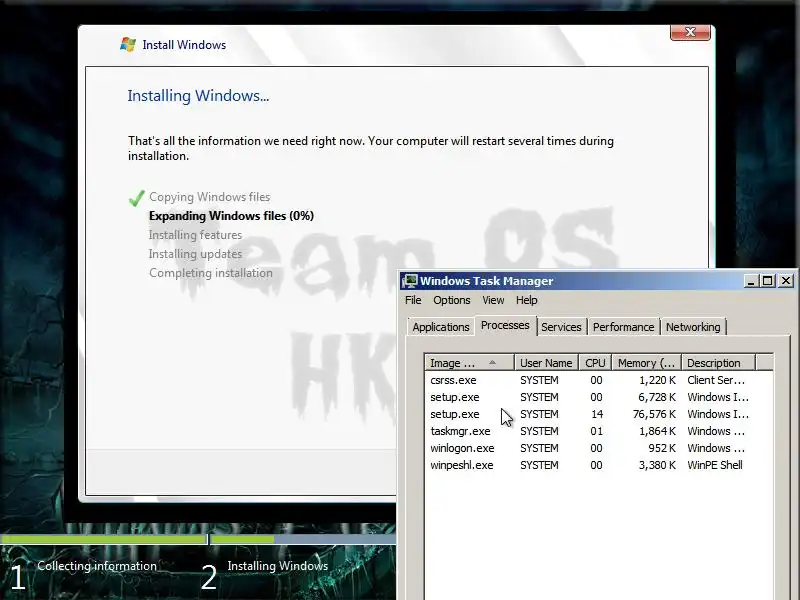Click the Collecting information progress bar
The width and height of the screenshot is (800, 600).
click(104, 539)
